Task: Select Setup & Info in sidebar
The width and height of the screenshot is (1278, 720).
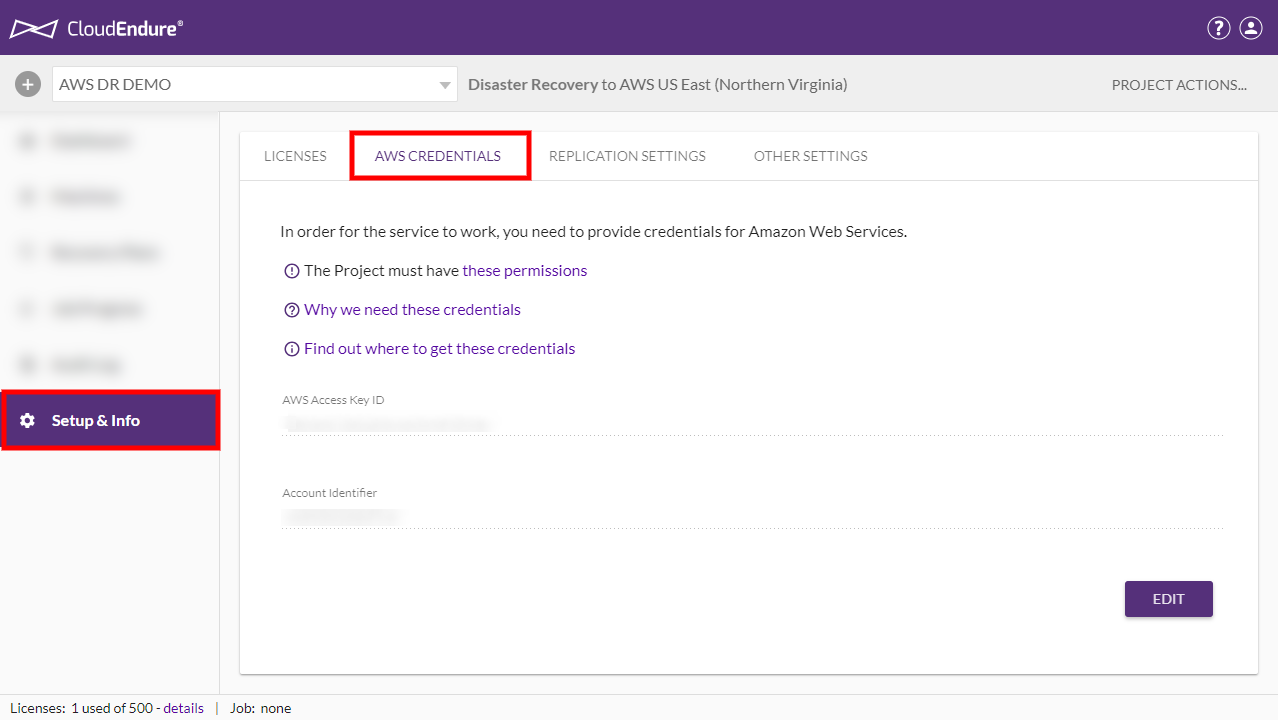Action: coord(110,421)
